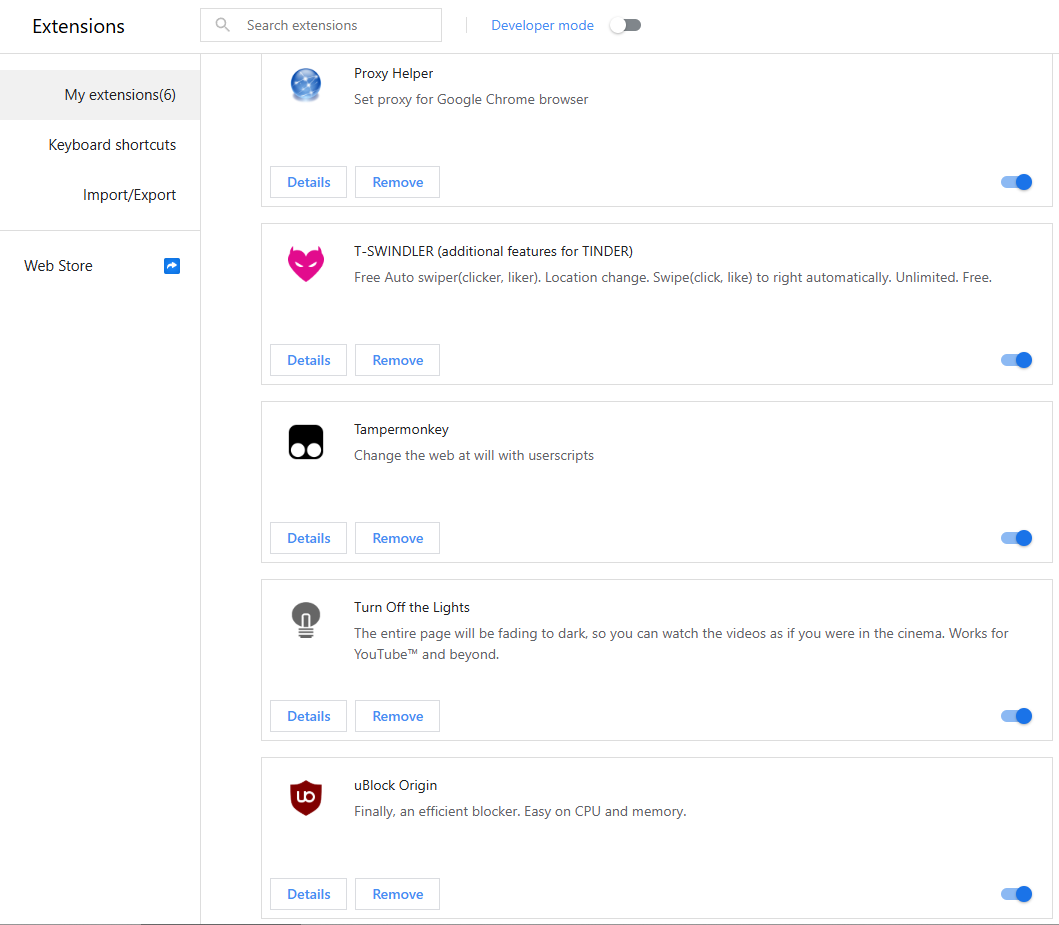Viewport: 1059px width, 925px height.
Task: Open Keyboard shortcuts section
Action: click(112, 145)
